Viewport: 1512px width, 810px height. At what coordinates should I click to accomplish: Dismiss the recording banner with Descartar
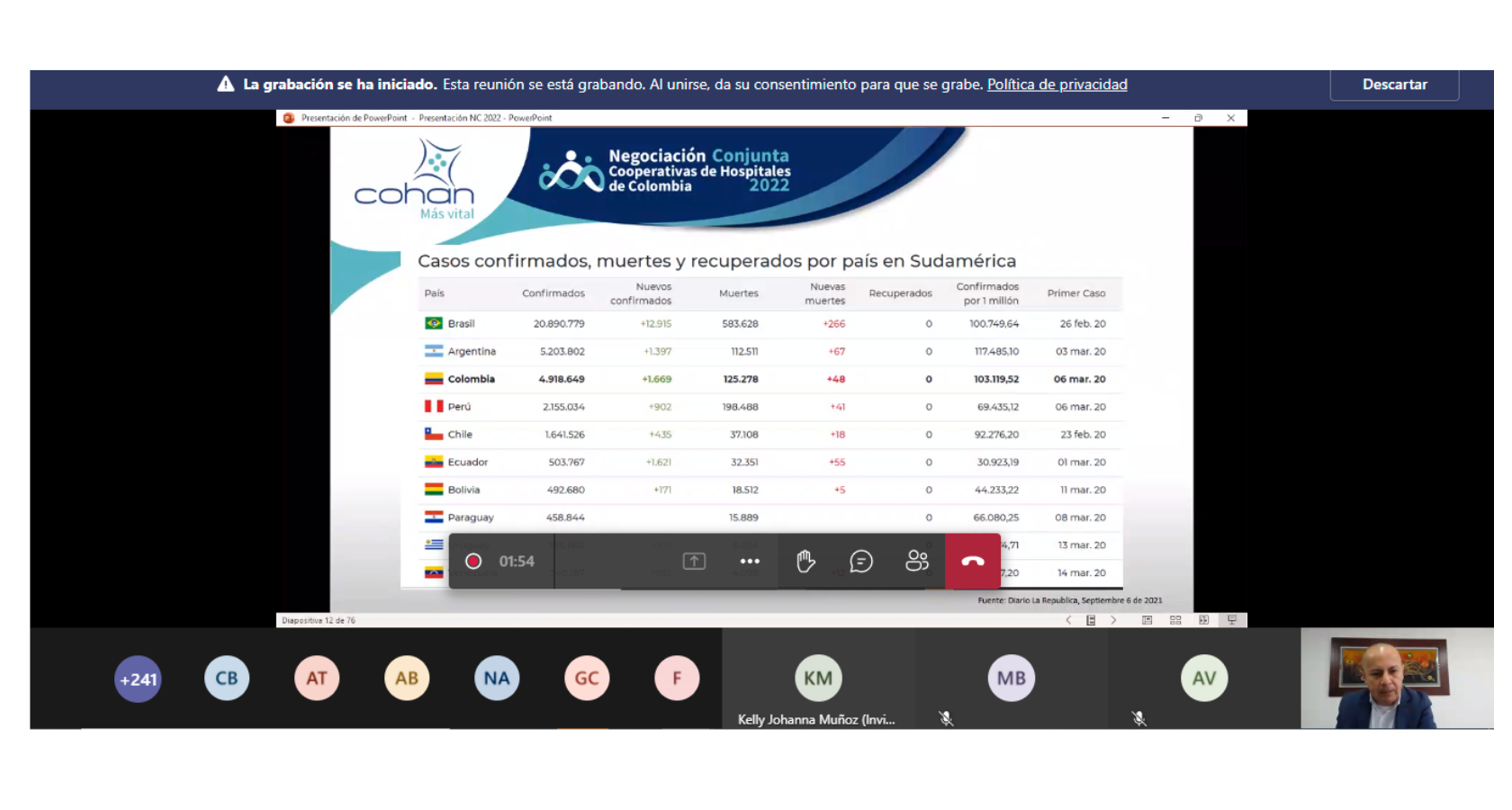[1394, 85]
